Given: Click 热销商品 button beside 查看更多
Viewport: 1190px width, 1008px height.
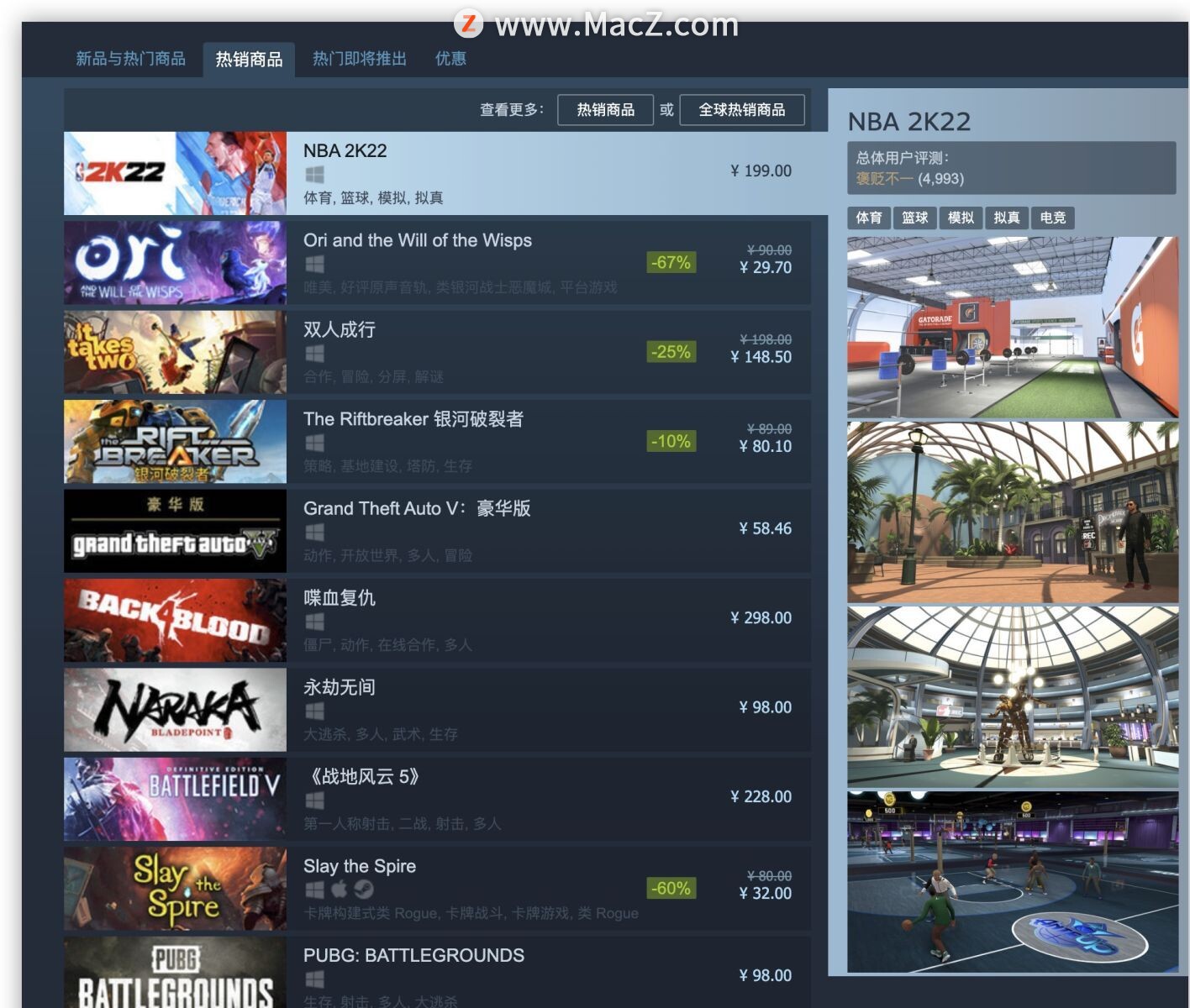Looking at the screenshot, I should pyautogui.click(x=605, y=110).
